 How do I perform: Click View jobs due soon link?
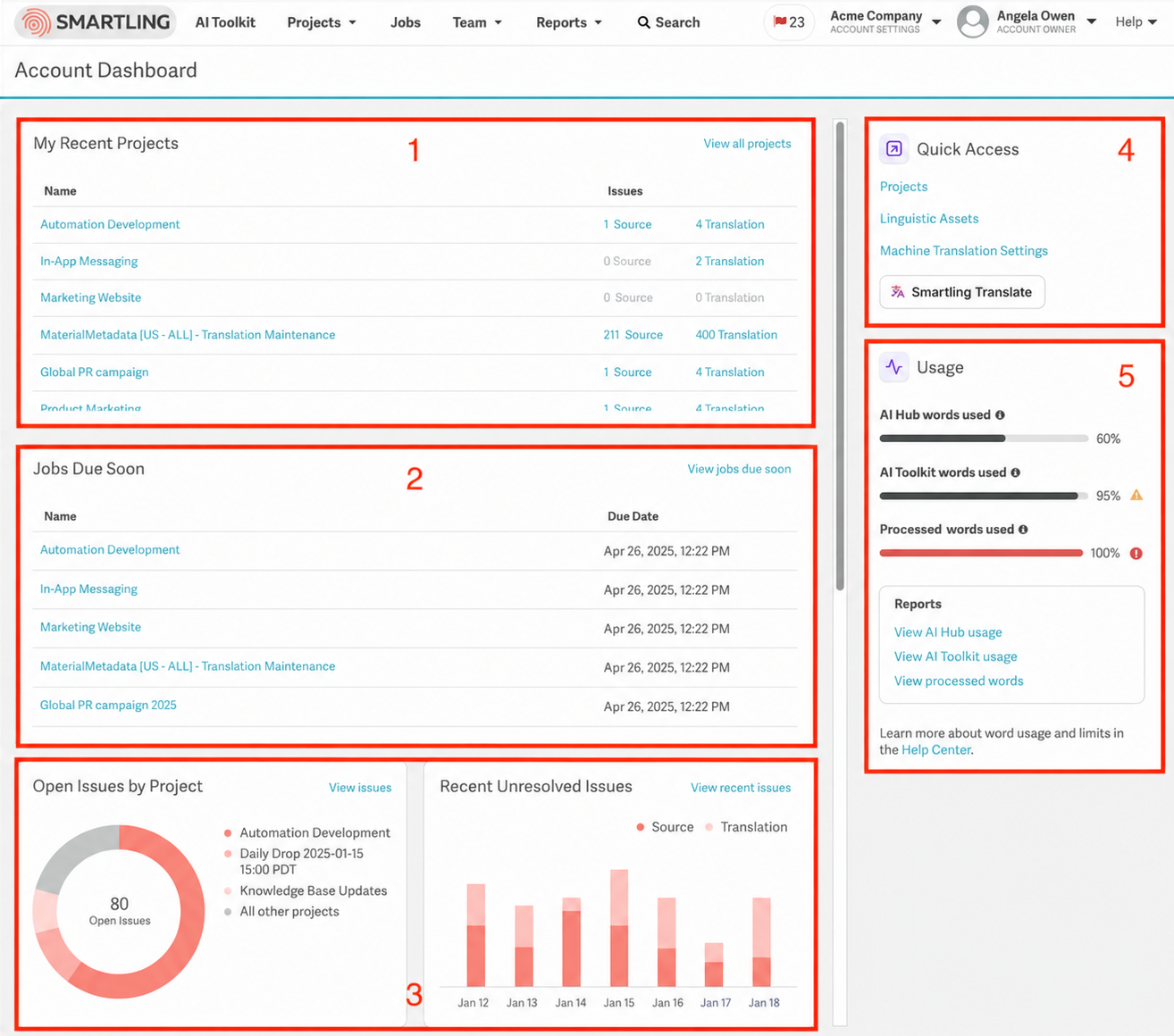[x=739, y=469]
